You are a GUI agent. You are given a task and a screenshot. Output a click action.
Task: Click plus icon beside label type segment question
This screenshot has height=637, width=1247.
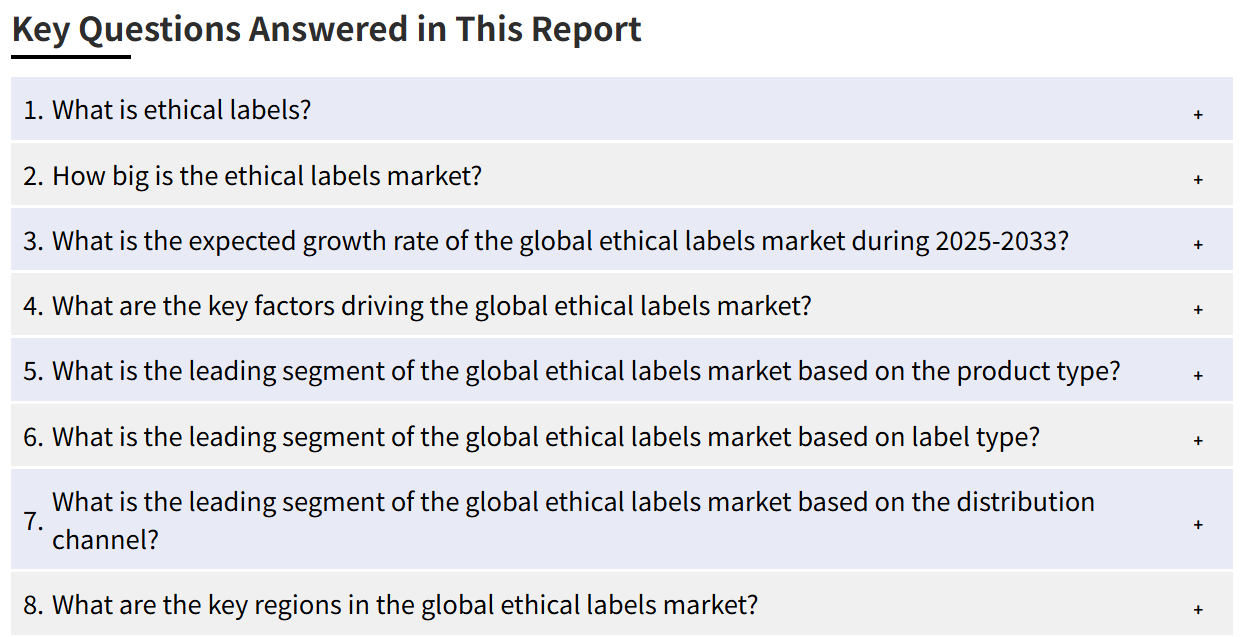(1197, 441)
